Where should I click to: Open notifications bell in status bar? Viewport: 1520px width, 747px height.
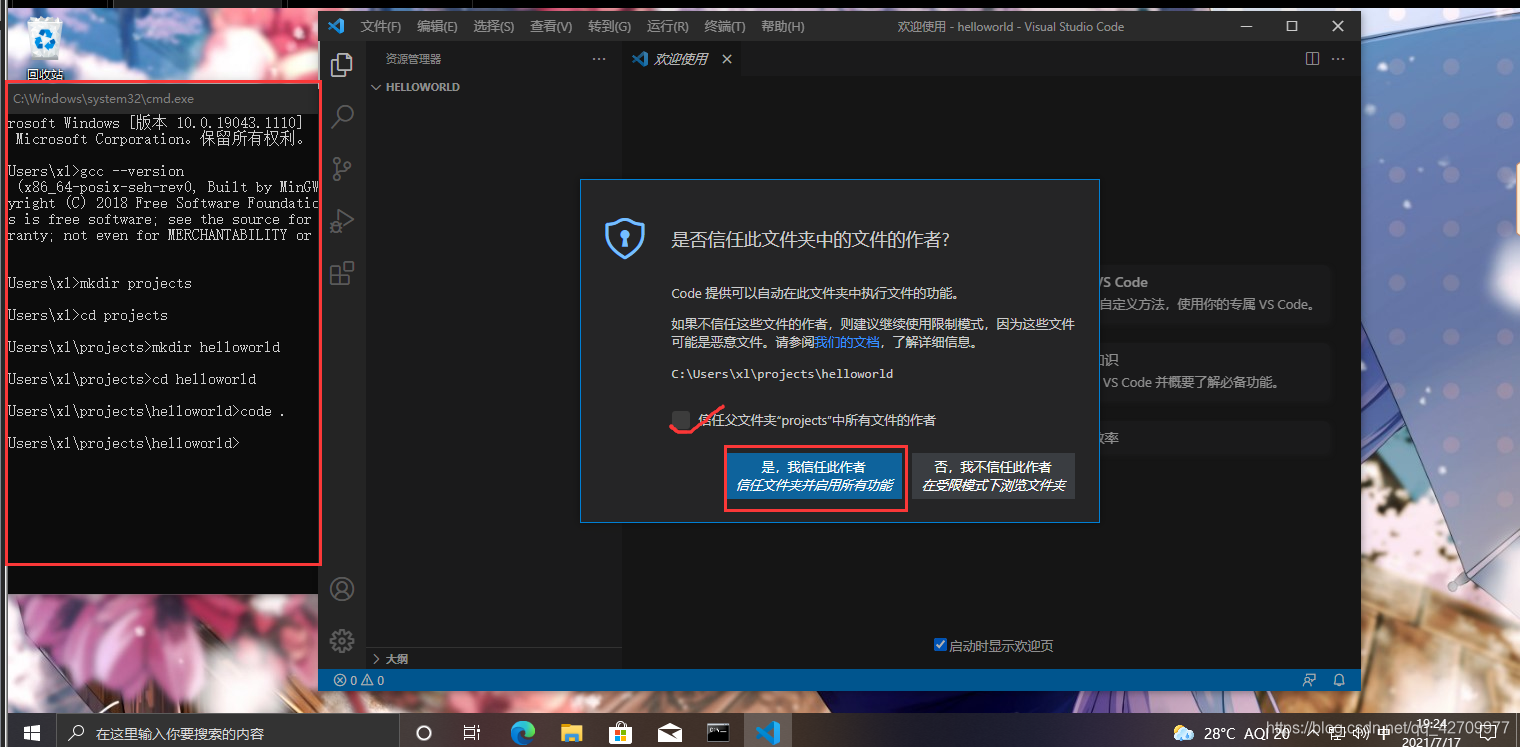point(1339,680)
